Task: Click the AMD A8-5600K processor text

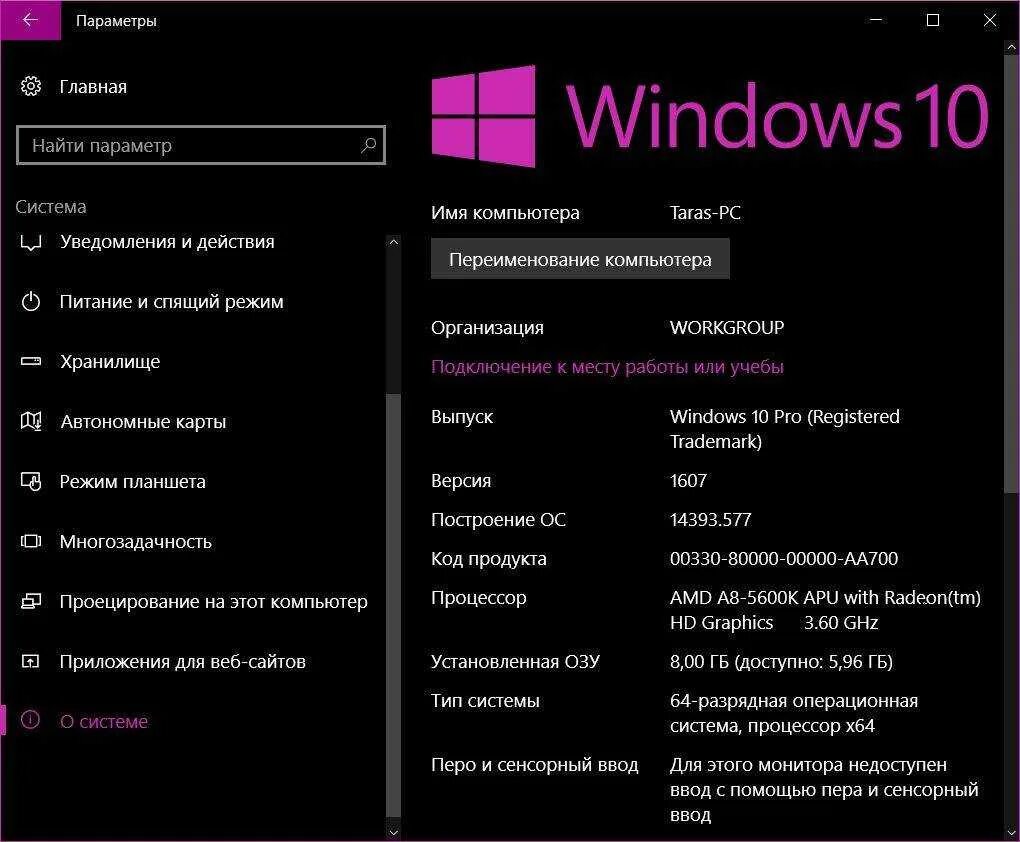Action: pos(825,610)
